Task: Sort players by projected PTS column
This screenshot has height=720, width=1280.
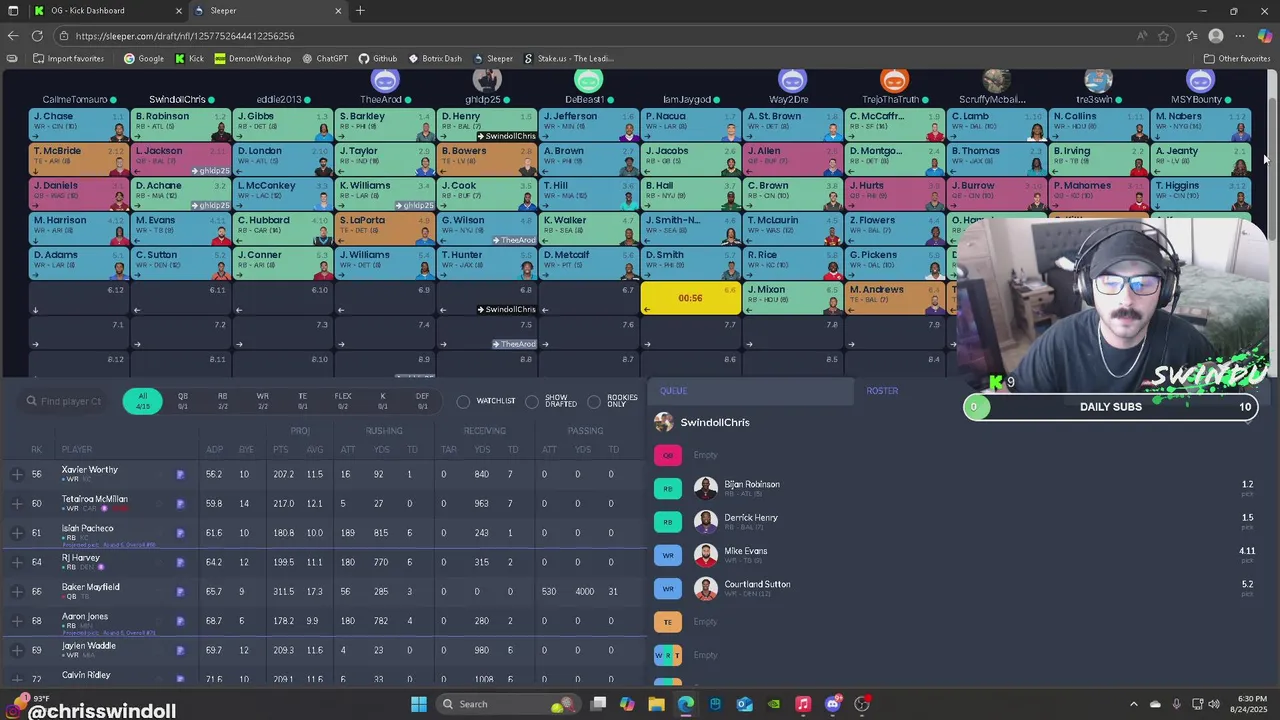Action: coord(280,450)
